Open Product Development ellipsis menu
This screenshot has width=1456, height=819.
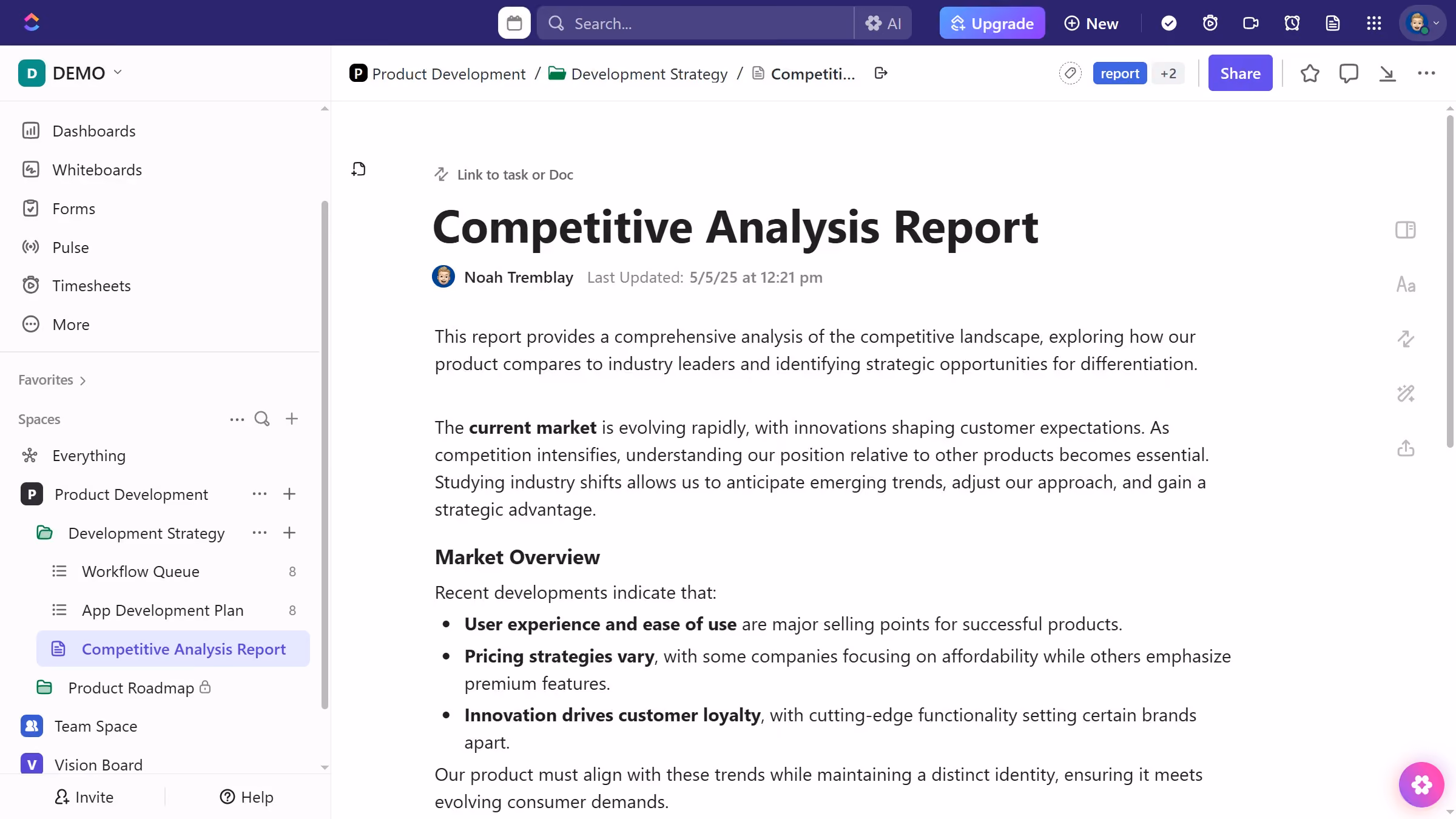(260, 494)
